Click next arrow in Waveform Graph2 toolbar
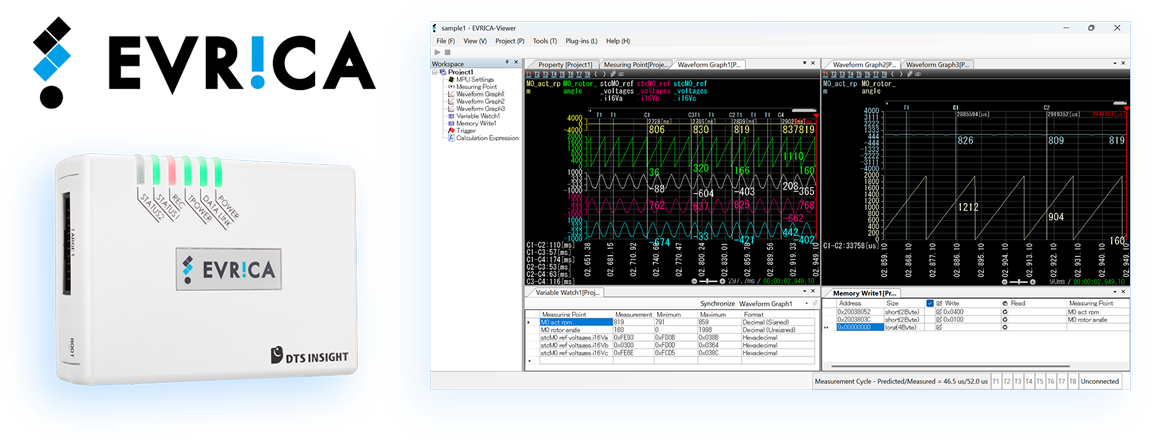The image size is (1152, 440). coord(901,74)
